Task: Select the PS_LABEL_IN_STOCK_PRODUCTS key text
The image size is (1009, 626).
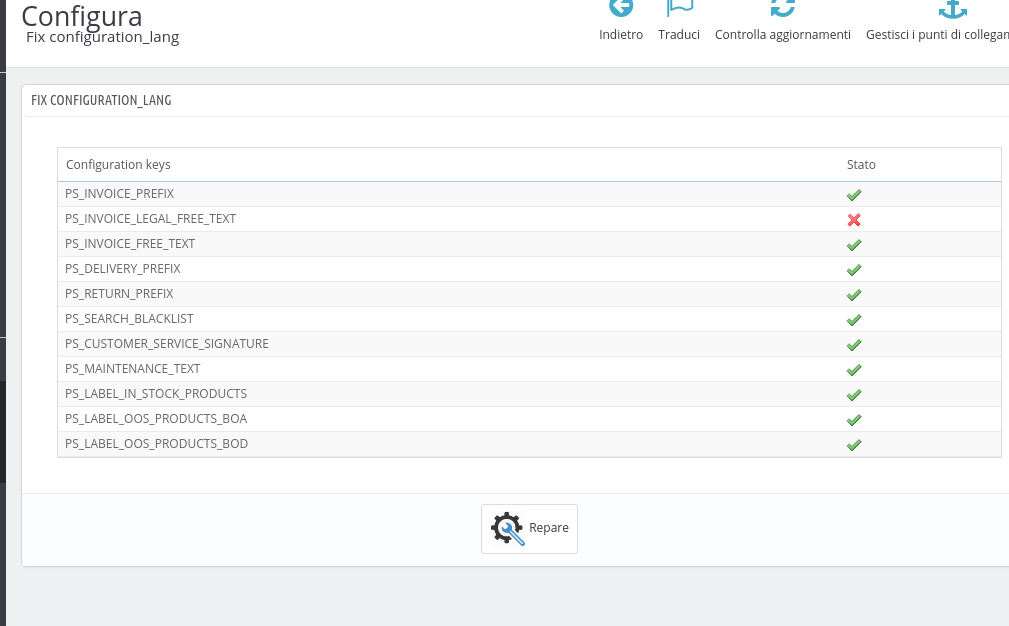Action: (156, 394)
